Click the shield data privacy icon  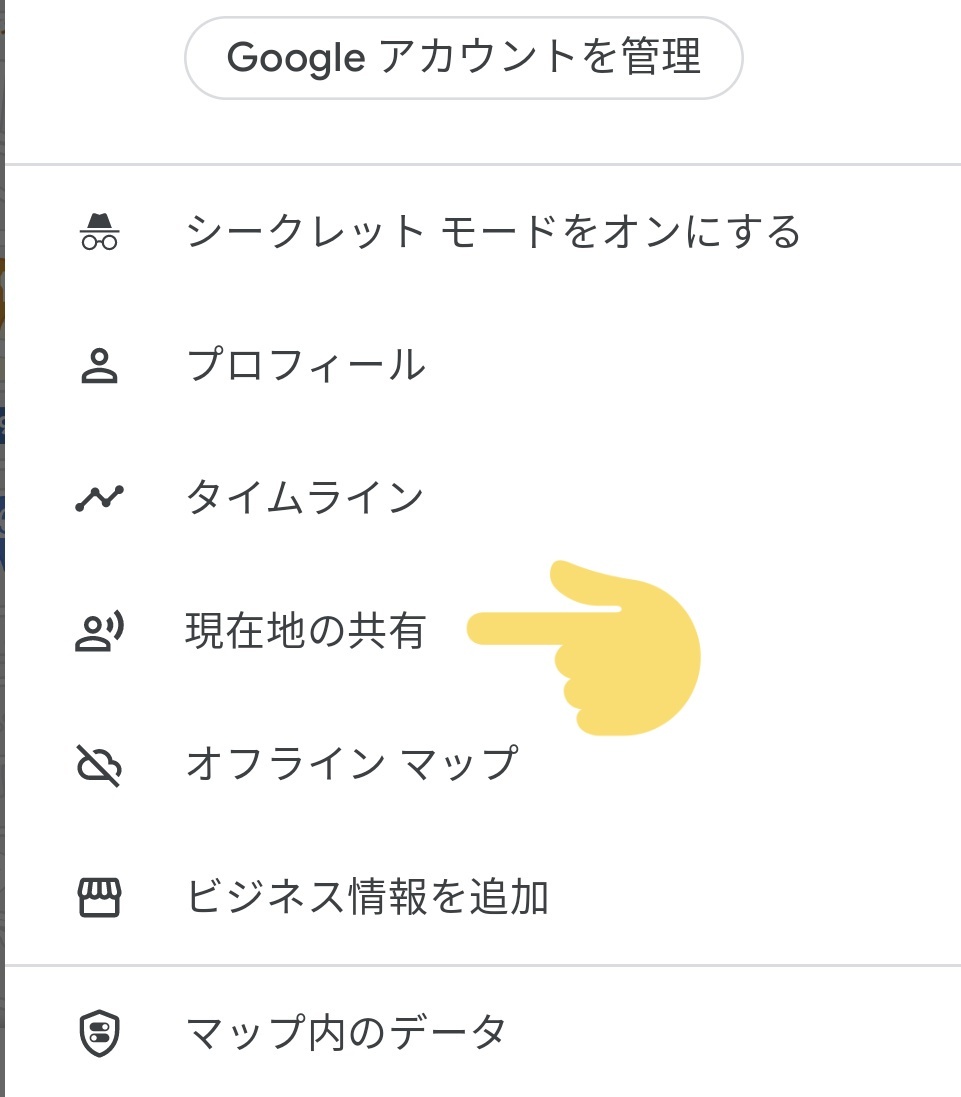tap(99, 1033)
